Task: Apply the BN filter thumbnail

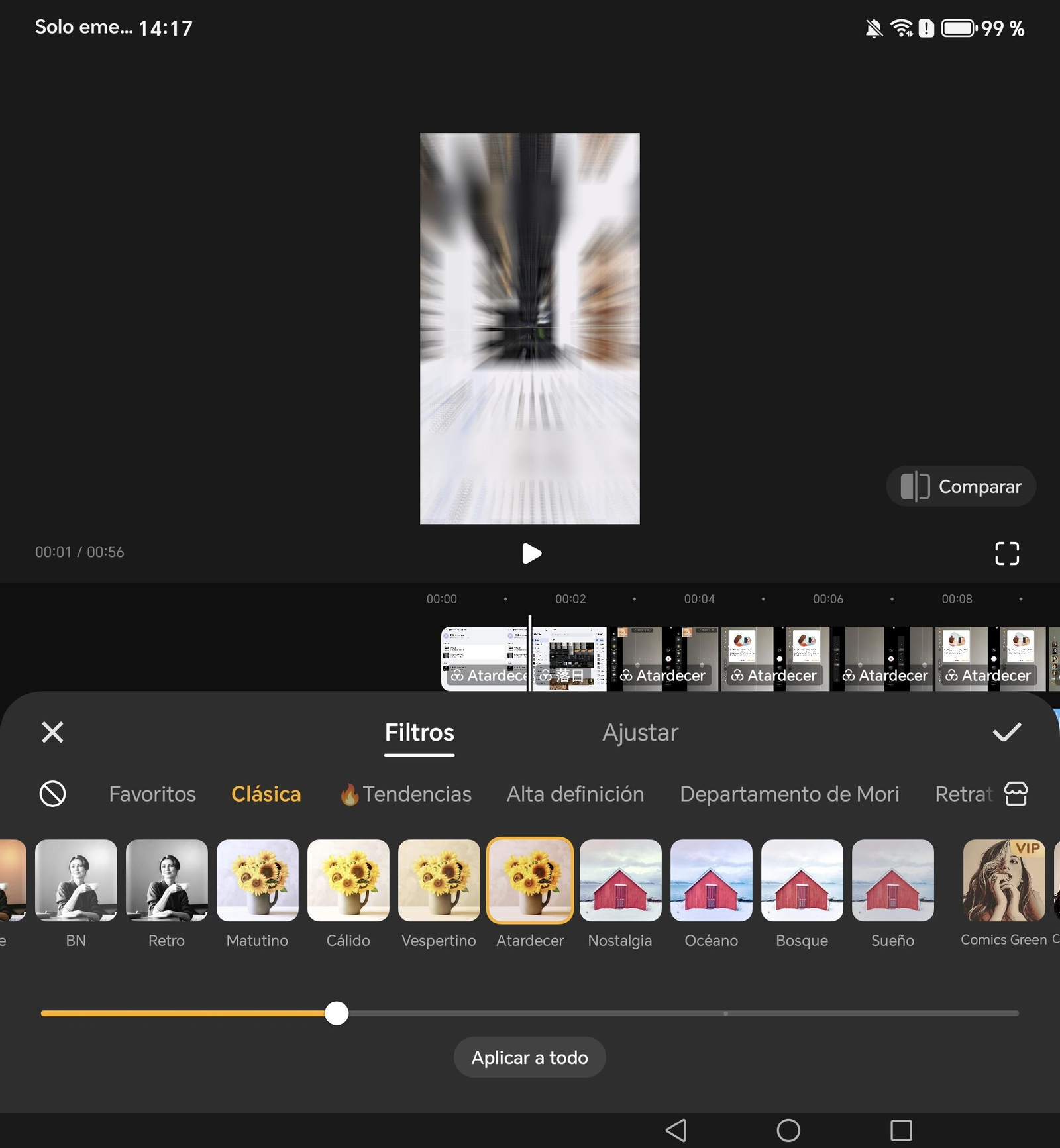Action: [76, 880]
